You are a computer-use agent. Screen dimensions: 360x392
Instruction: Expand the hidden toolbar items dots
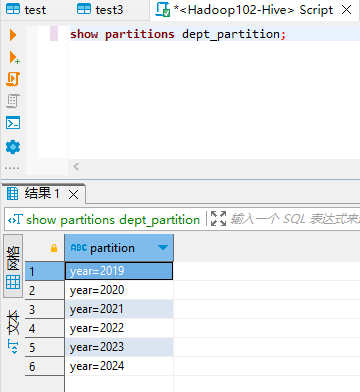point(12,168)
